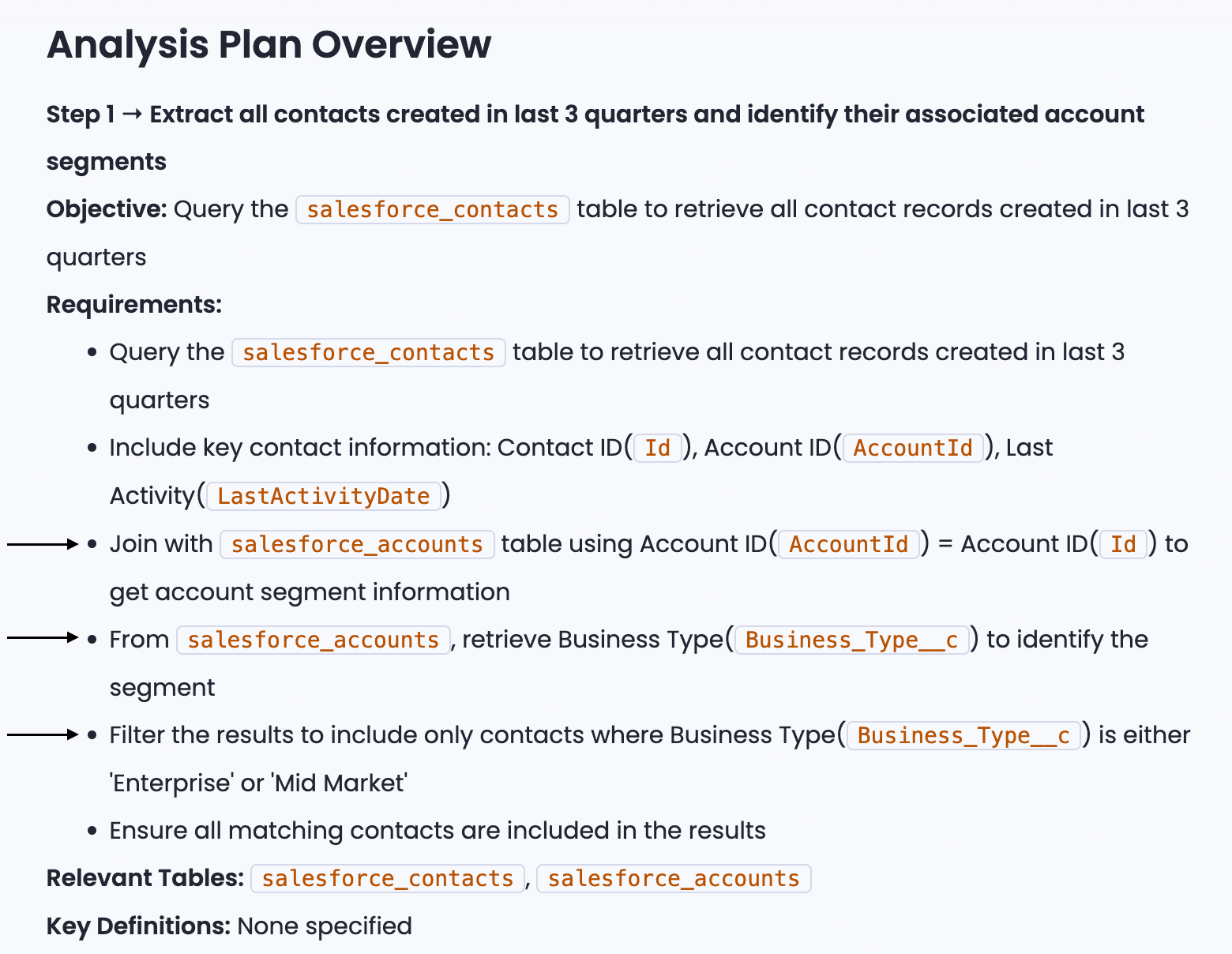
Task: Click salesforce_accounts chip after the word 'From'
Action: pyautogui.click(x=313, y=640)
